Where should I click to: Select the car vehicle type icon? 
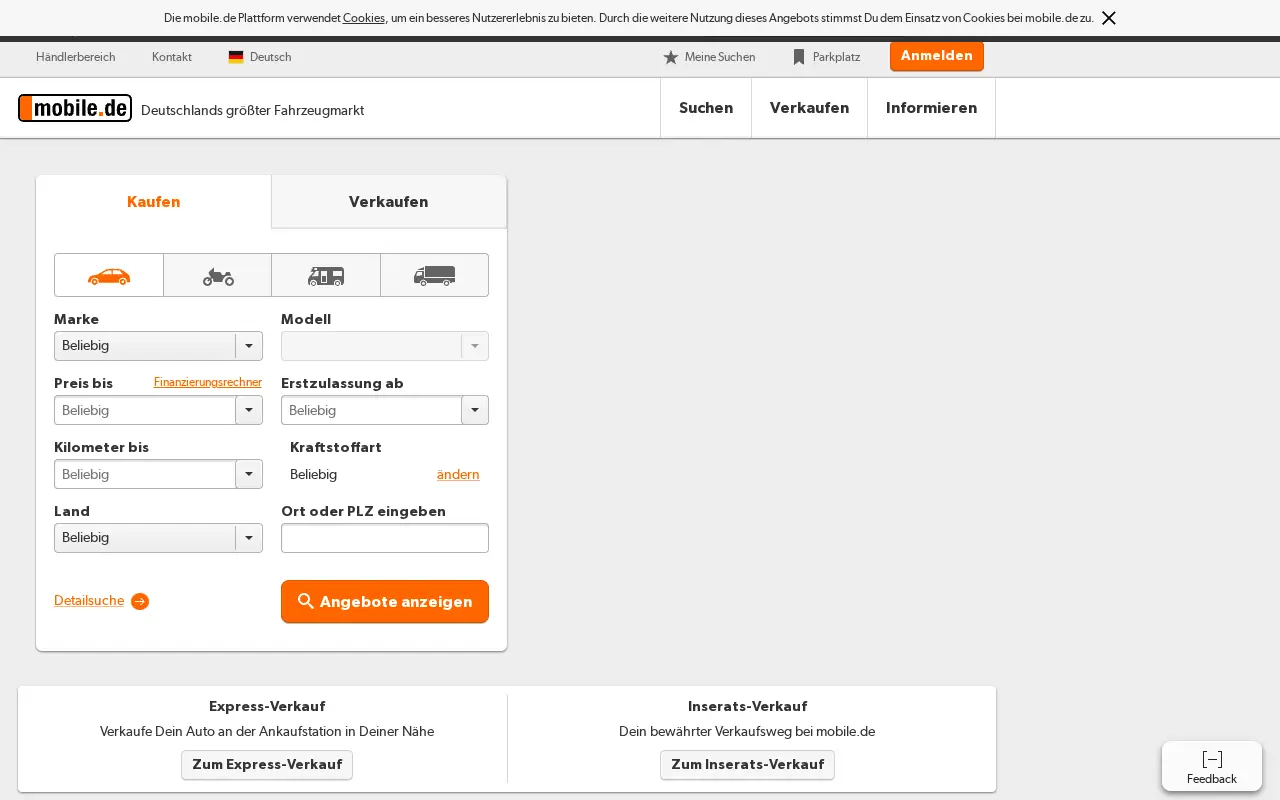point(109,275)
